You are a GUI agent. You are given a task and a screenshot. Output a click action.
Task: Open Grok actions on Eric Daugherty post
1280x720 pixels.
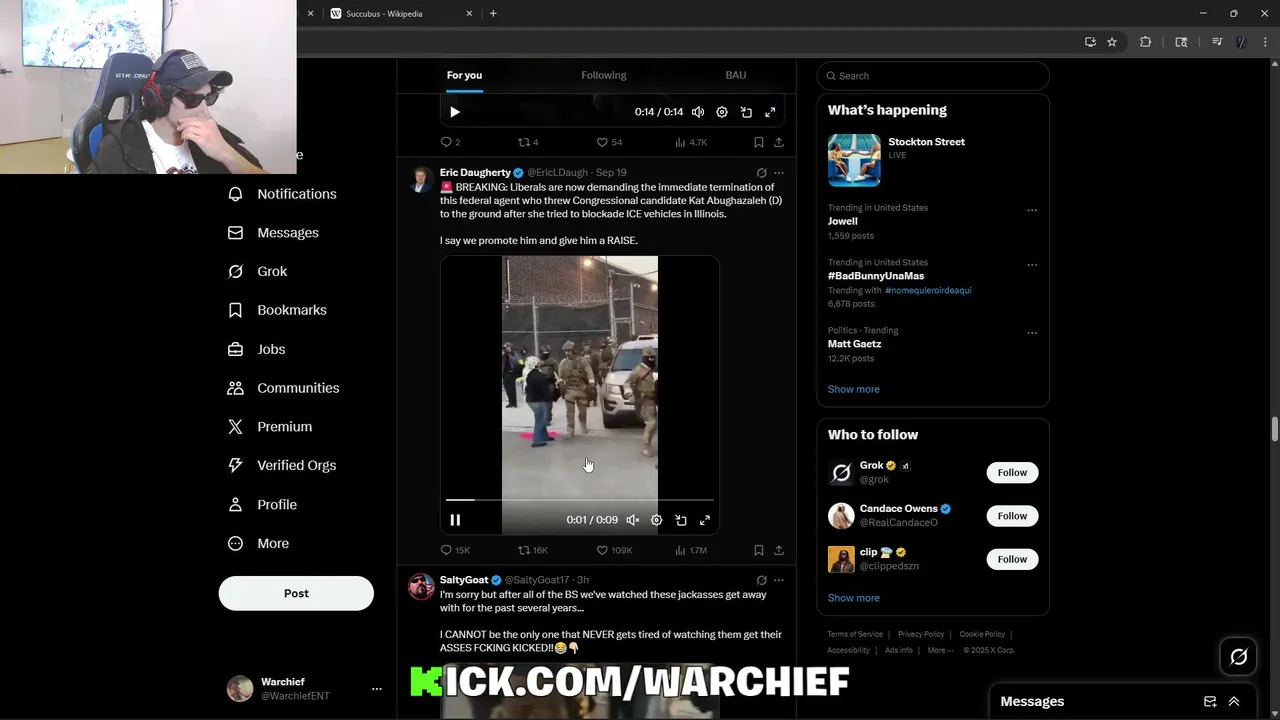762,173
